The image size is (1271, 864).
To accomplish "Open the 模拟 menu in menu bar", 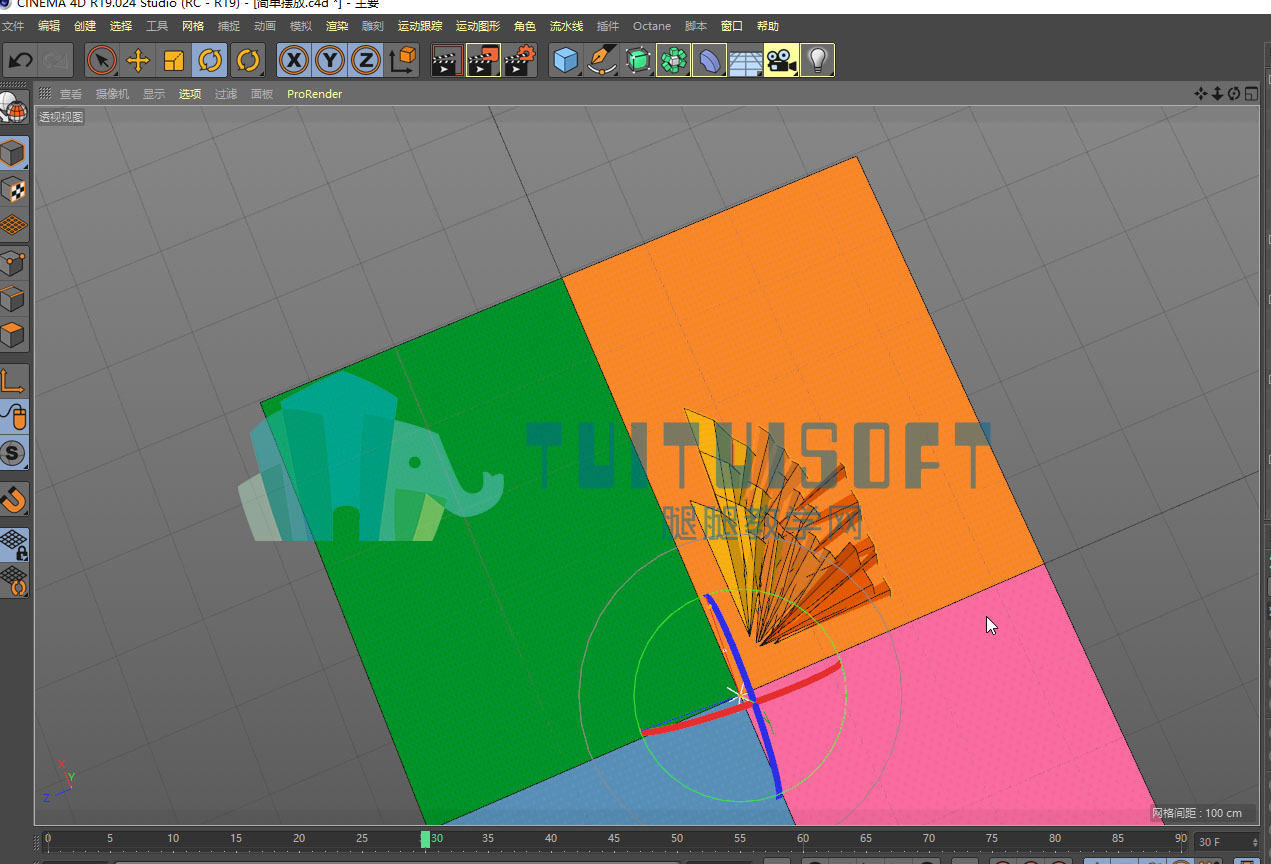I will (301, 26).
